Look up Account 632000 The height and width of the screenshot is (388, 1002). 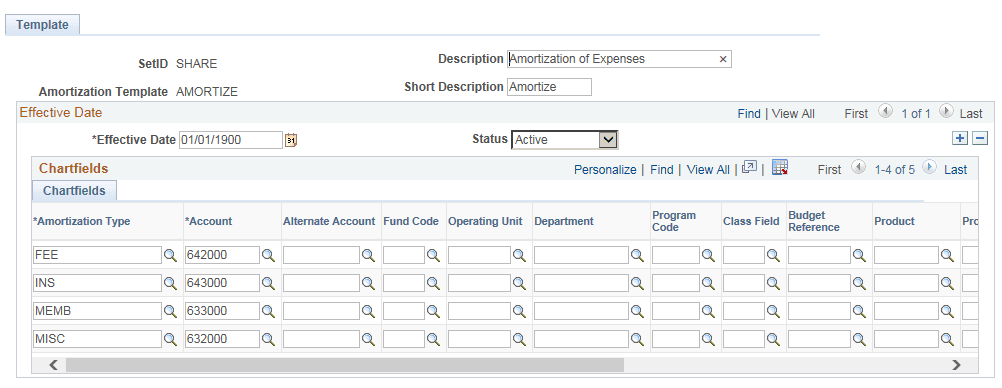268,339
